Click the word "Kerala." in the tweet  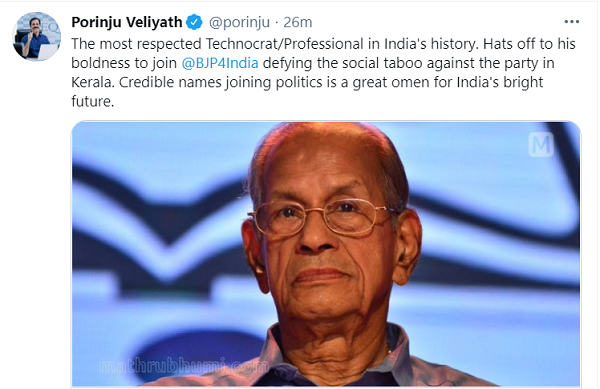point(93,82)
